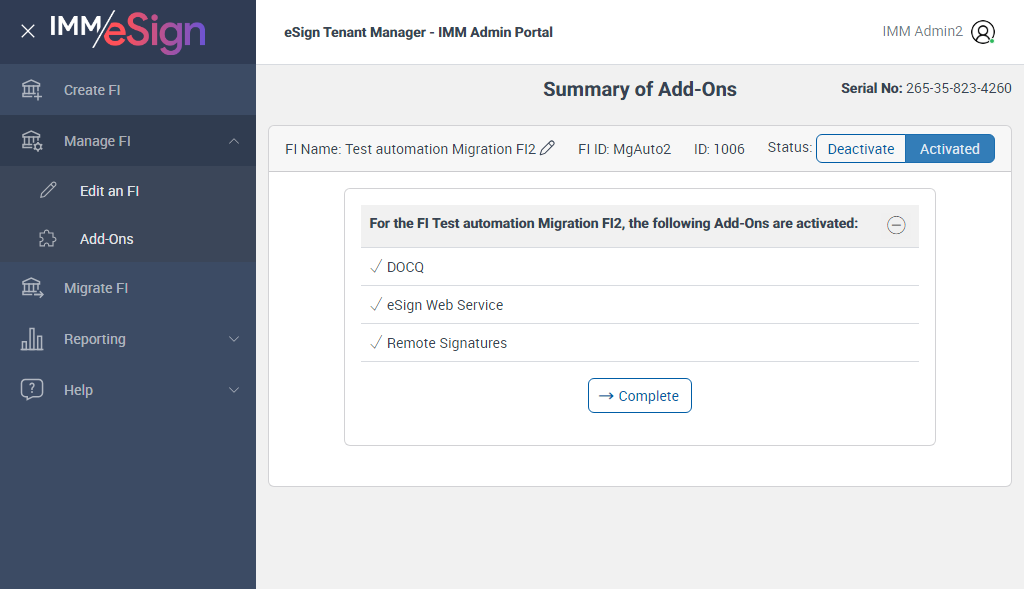Click the Add-Ons puzzle piece icon
The height and width of the screenshot is (589, 1024).
(48, 239)
